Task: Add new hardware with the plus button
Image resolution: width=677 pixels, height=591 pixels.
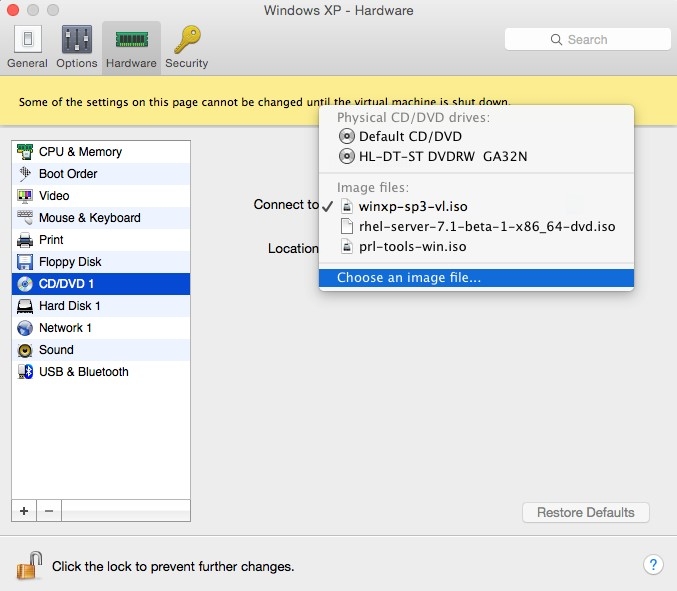Action: click(24, 511)
